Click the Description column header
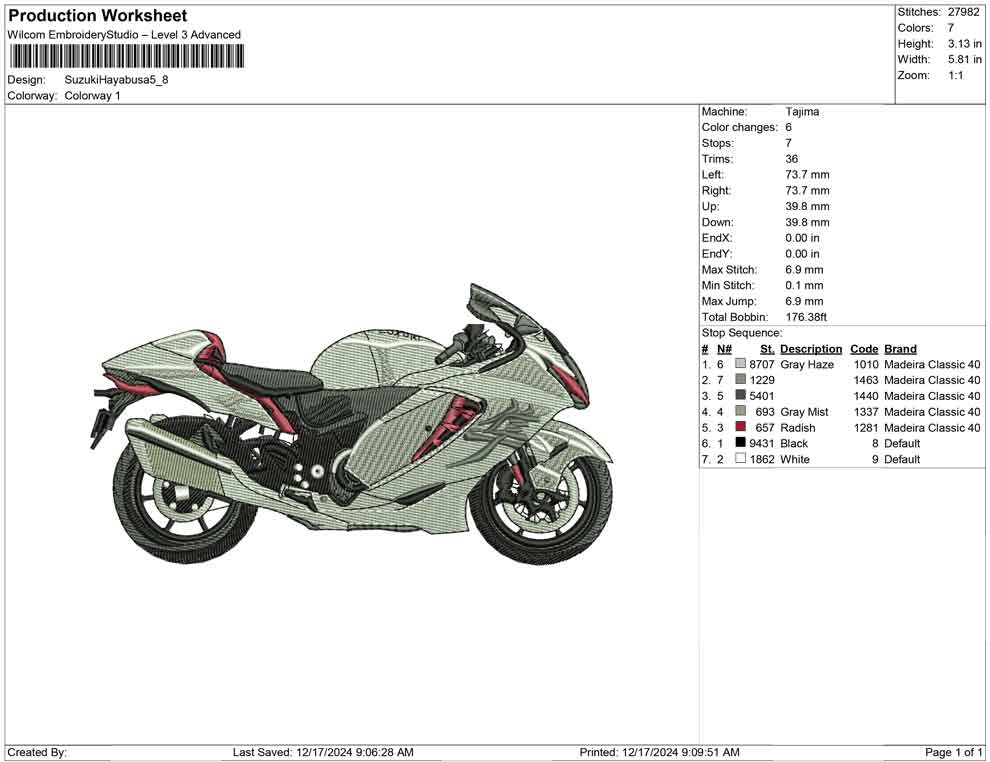Image resolution: width=990 pixels, height=762 pixels. [810, 348]
